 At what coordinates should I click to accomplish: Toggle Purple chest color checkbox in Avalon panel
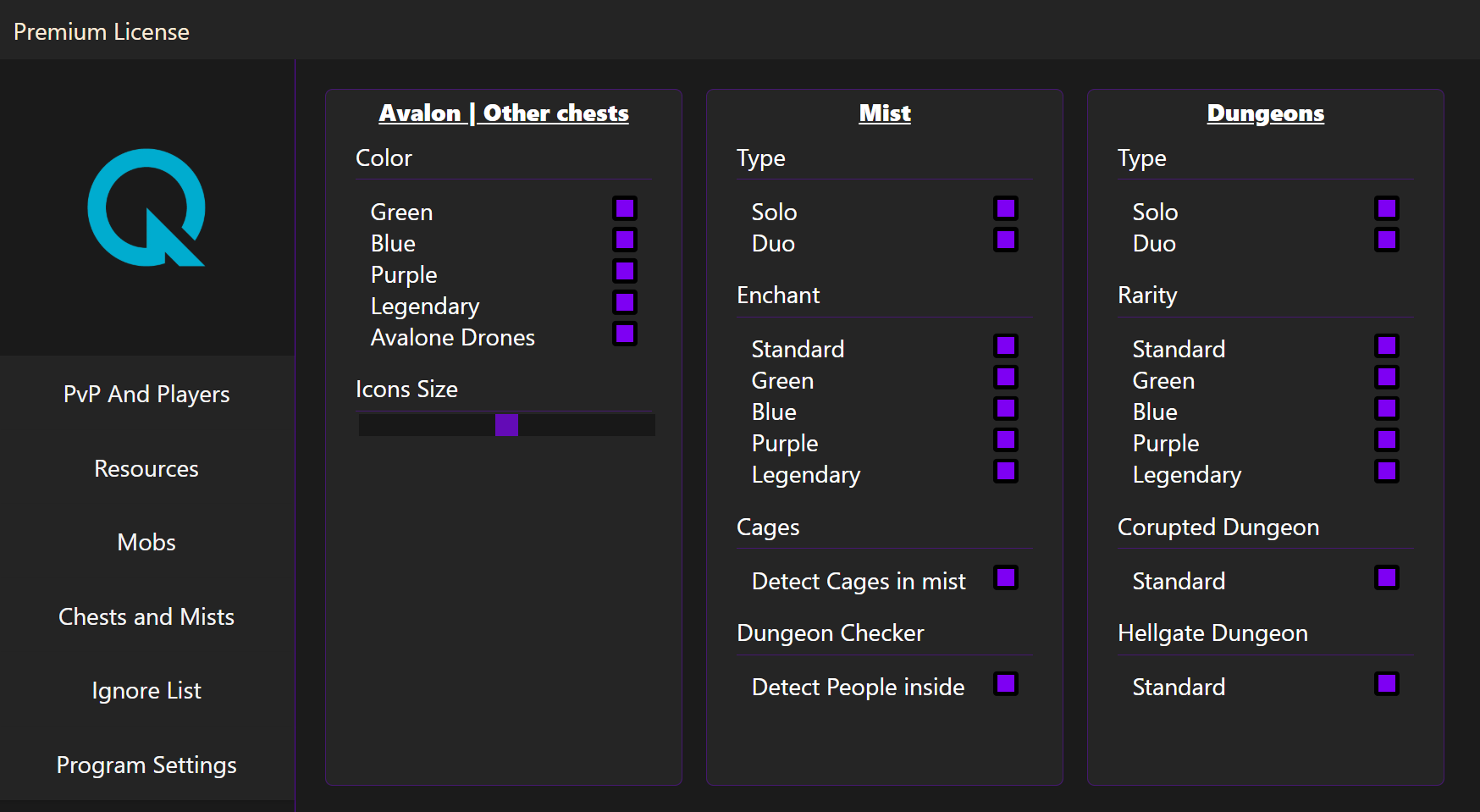[625, 271]
